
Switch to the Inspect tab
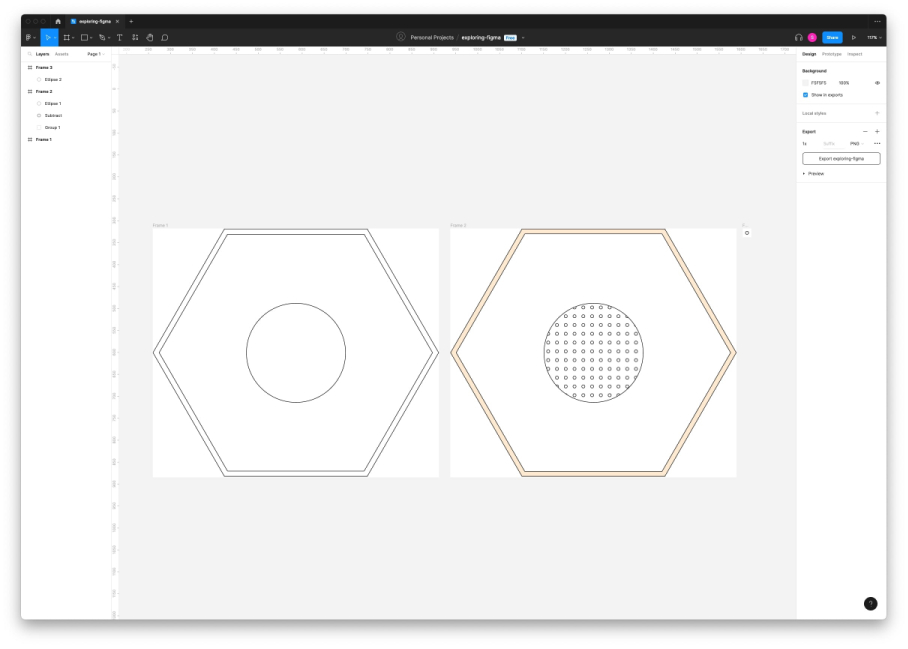click(x=855, y=54)
